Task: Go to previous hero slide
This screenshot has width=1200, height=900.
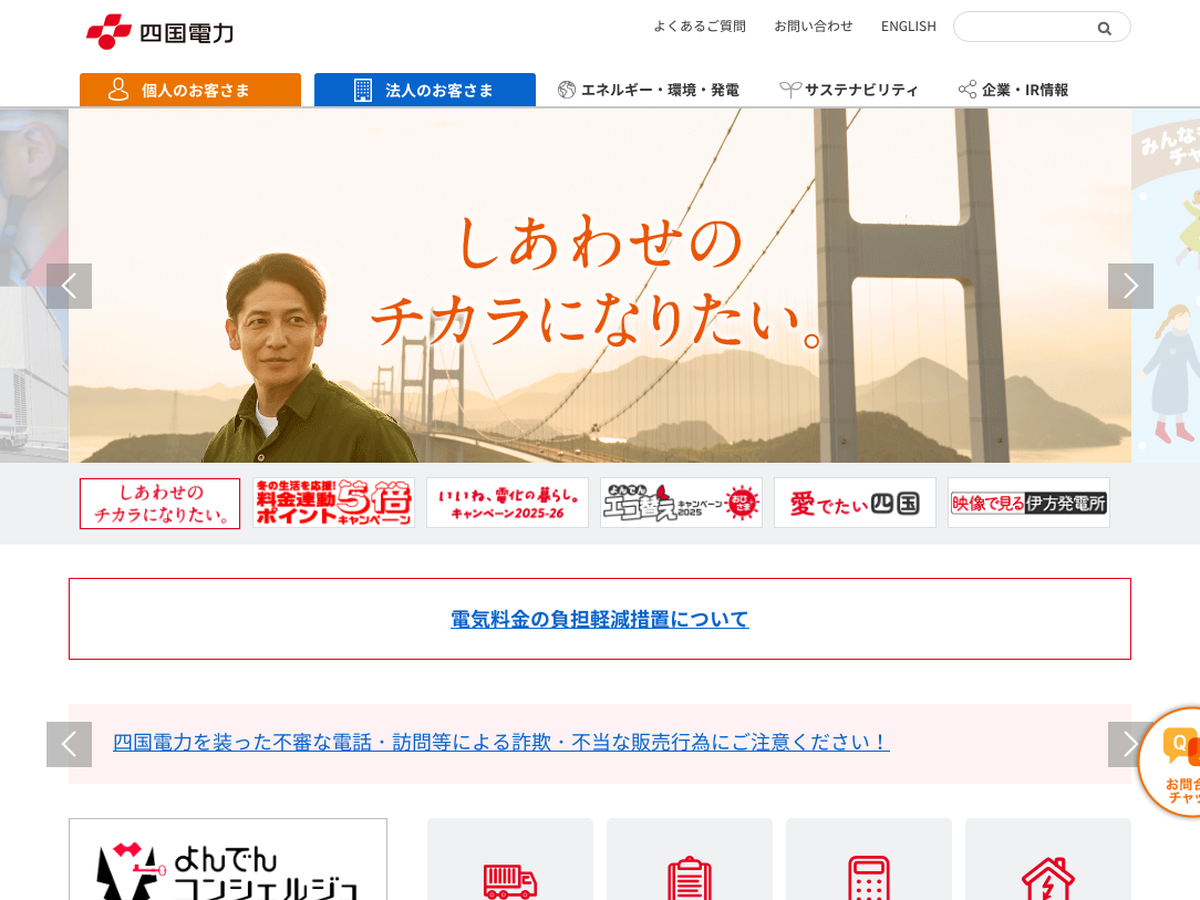Action: (69, 286)
